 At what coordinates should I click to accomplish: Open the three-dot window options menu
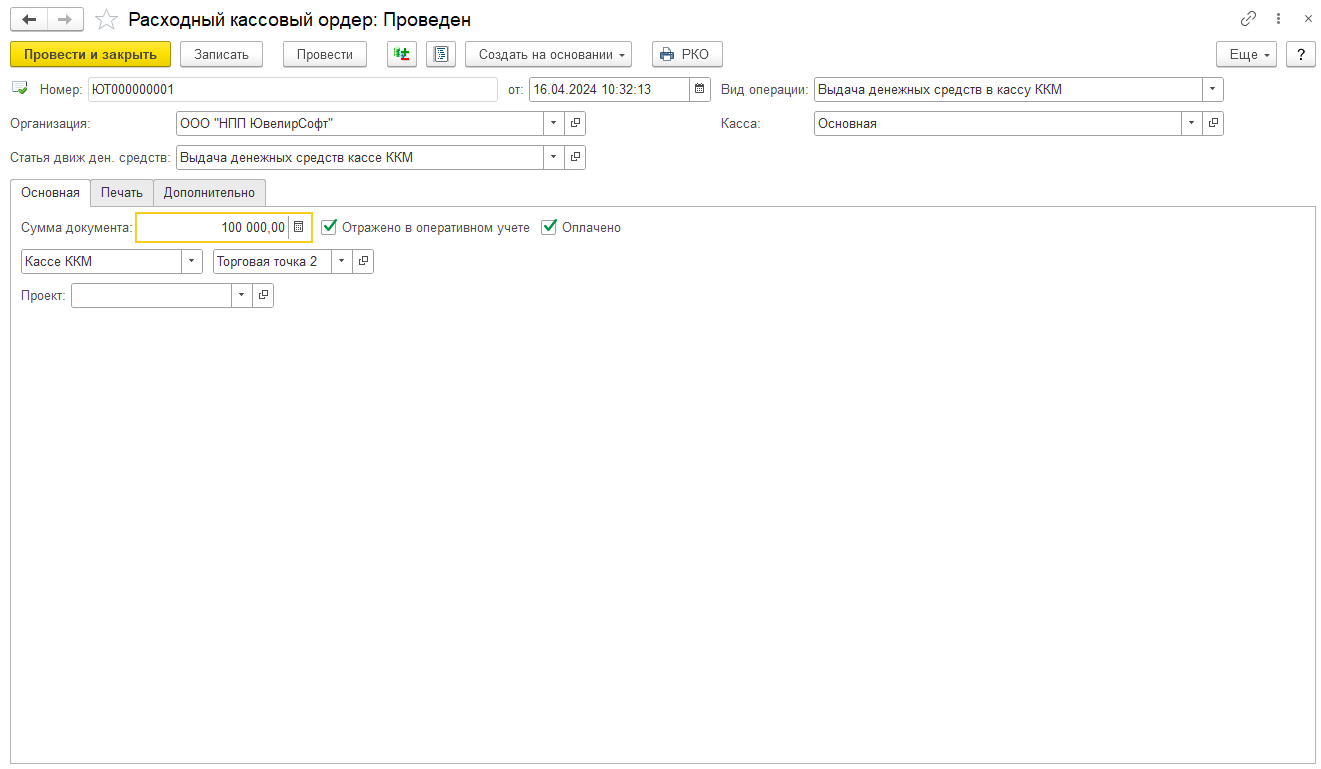point(1278,19)
